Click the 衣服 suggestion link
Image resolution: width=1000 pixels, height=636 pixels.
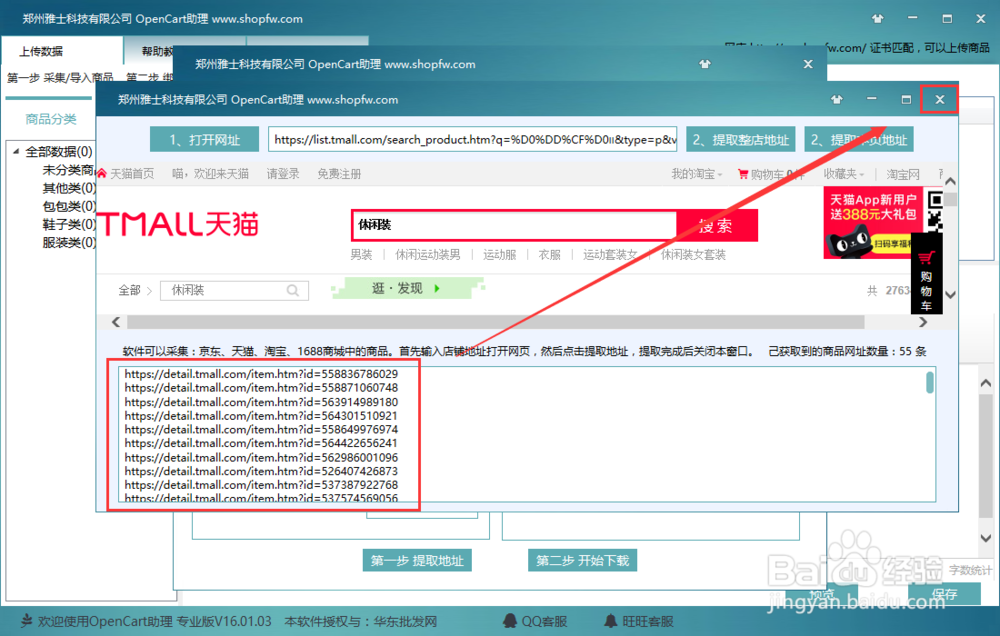pos(549,255)
